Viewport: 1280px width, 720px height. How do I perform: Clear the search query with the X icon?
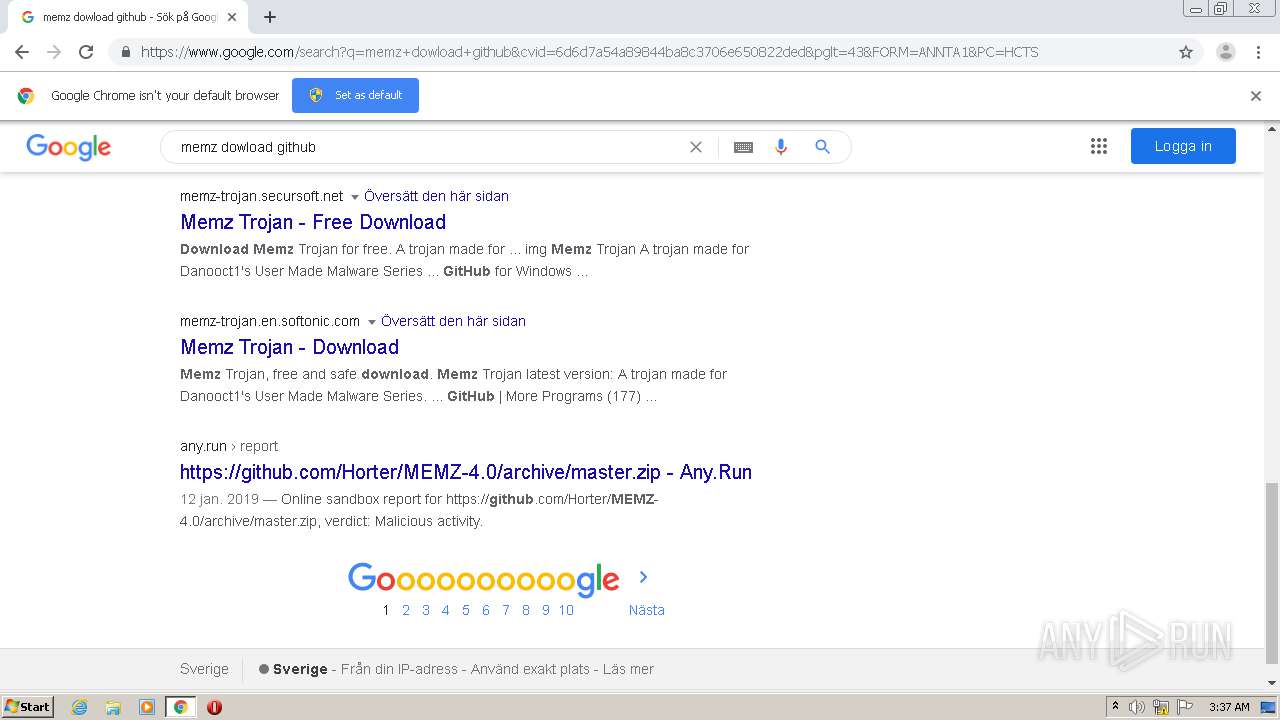click(696, 147)
